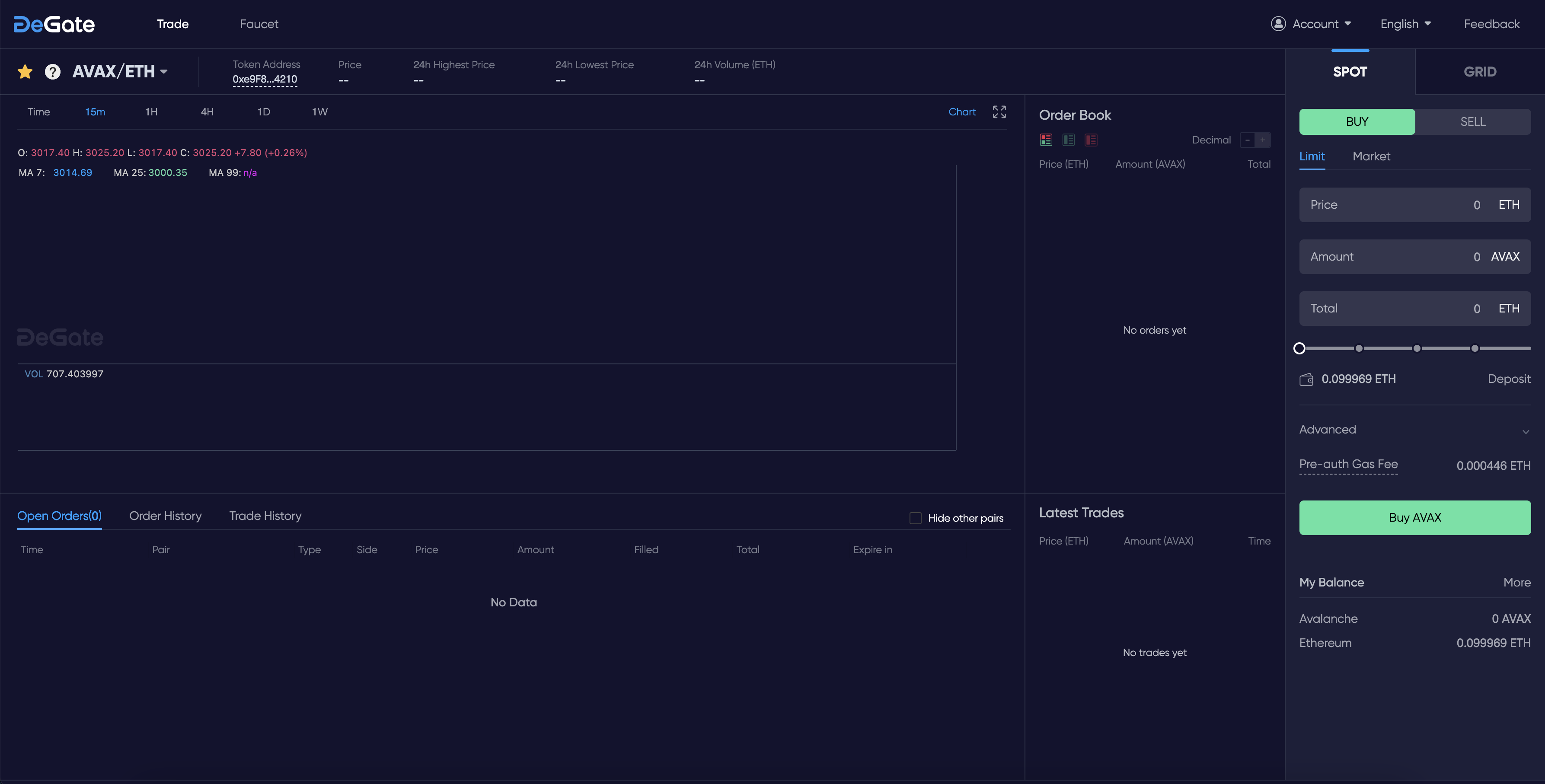
Task: Expand the chart to fullscreen
Action: pyautogui.click(x=999, y=112)
